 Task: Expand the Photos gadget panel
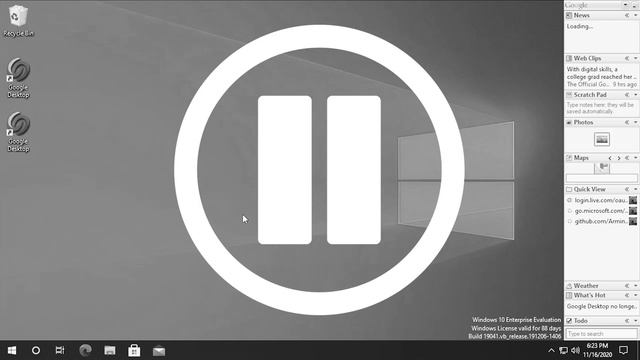point(627,122)
